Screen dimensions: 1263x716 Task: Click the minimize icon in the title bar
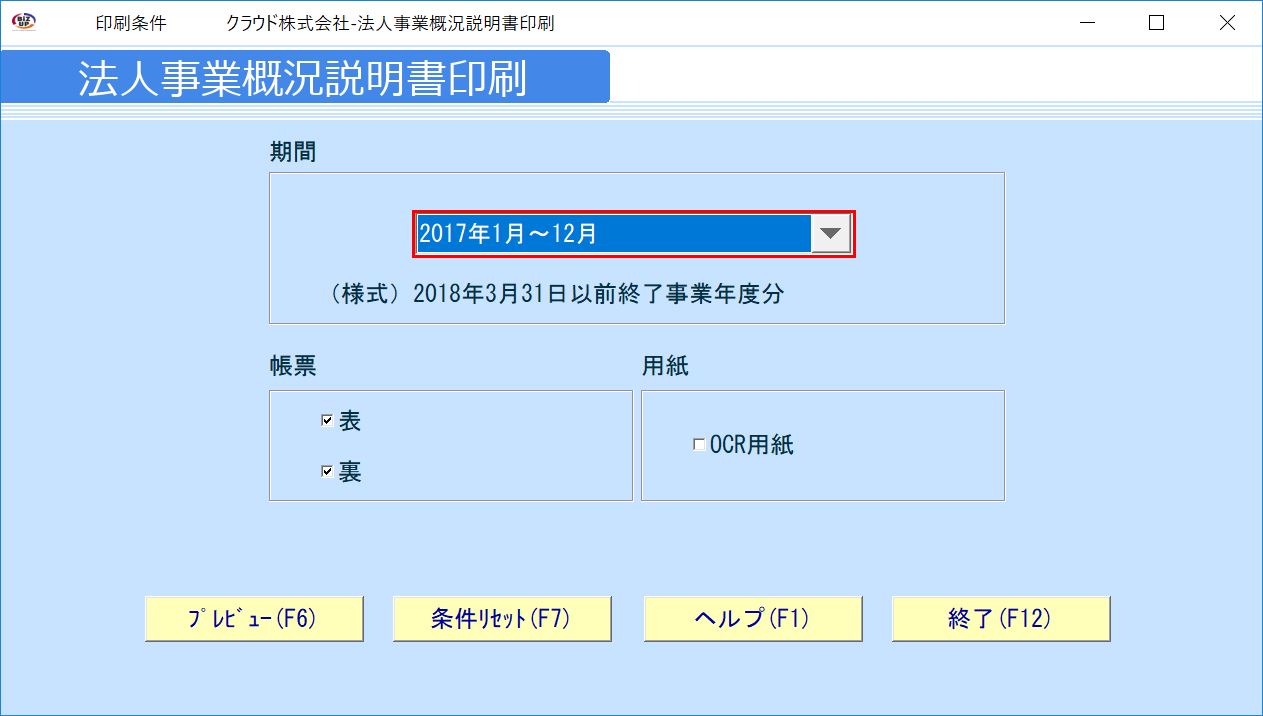click(1086, 22)
